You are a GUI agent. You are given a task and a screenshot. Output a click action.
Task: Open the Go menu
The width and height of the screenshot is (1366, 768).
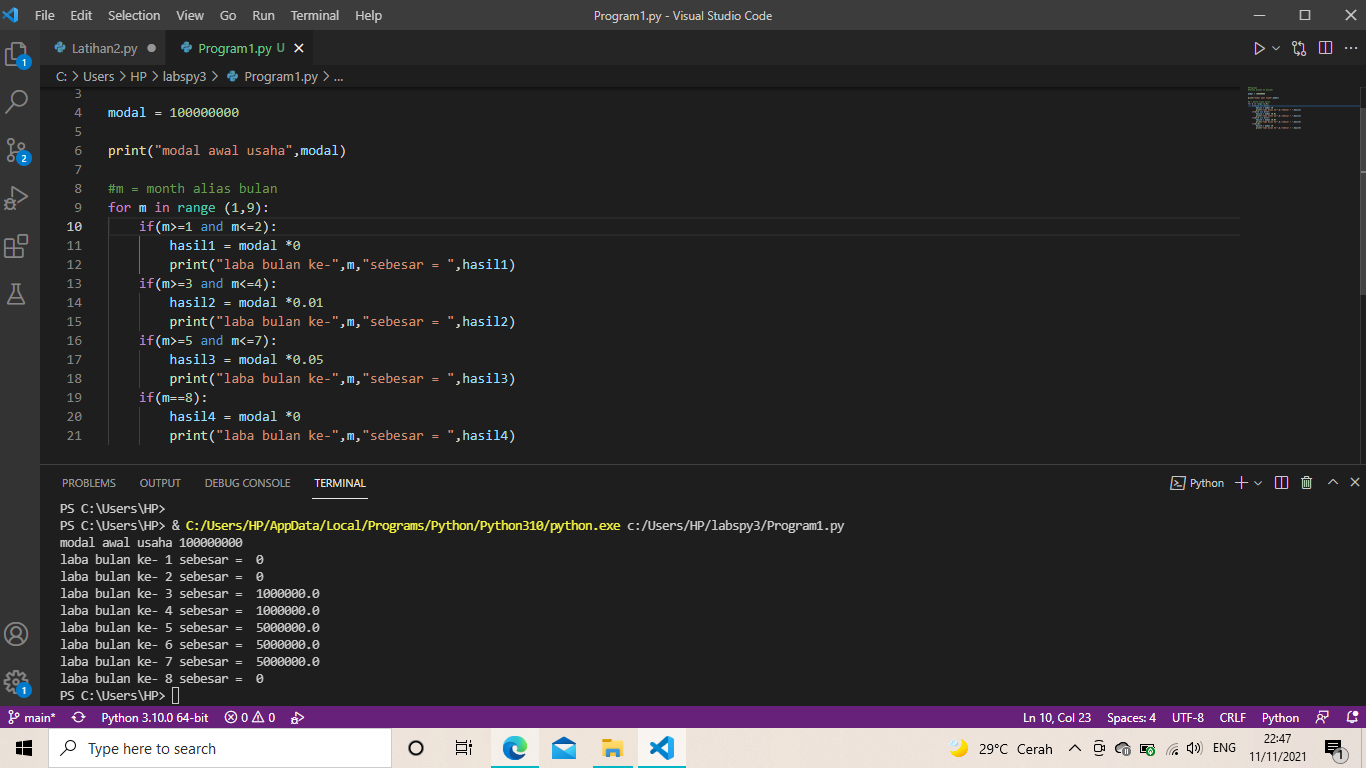228,15
